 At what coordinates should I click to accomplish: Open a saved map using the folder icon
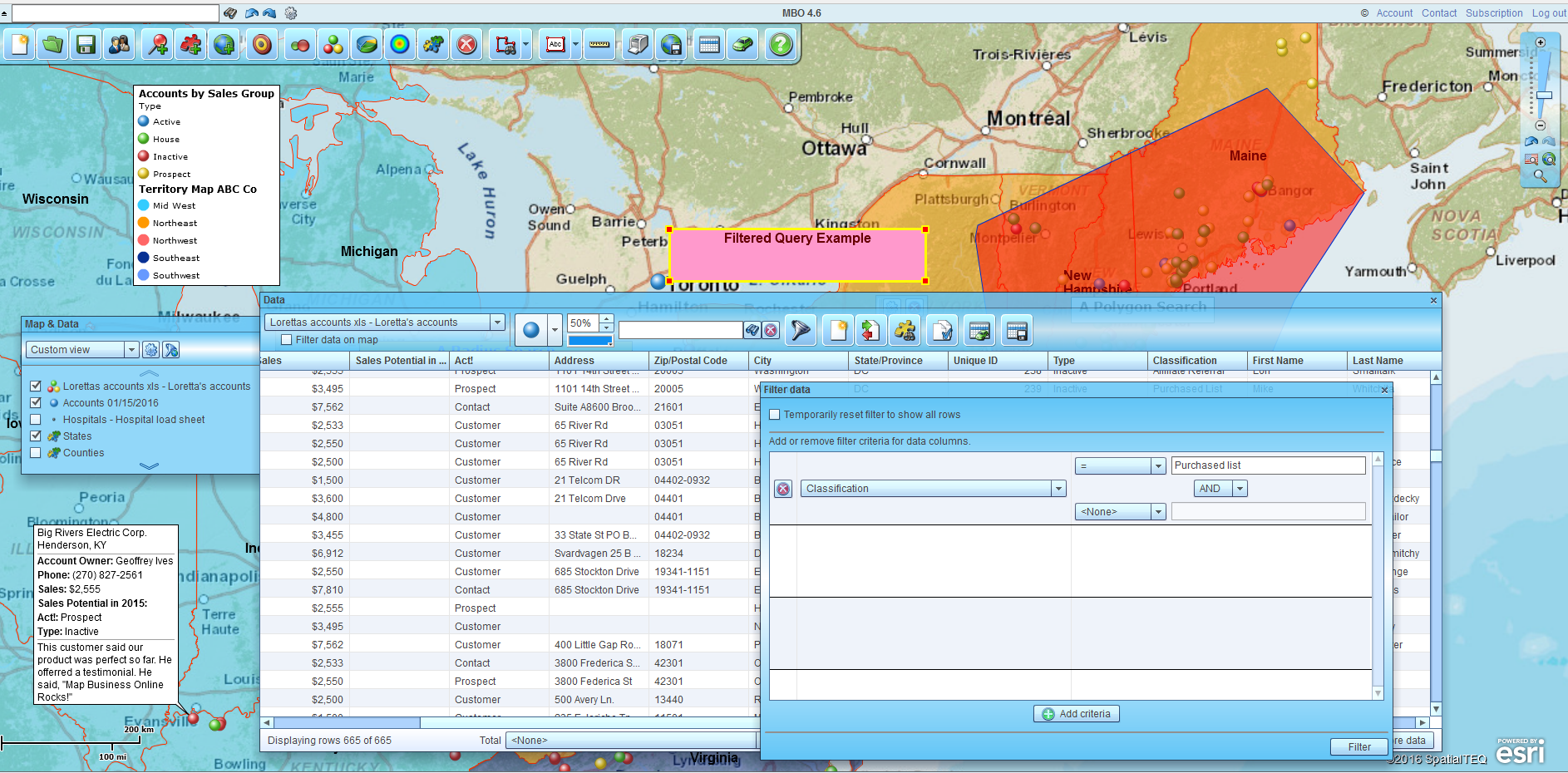point(53,44)
